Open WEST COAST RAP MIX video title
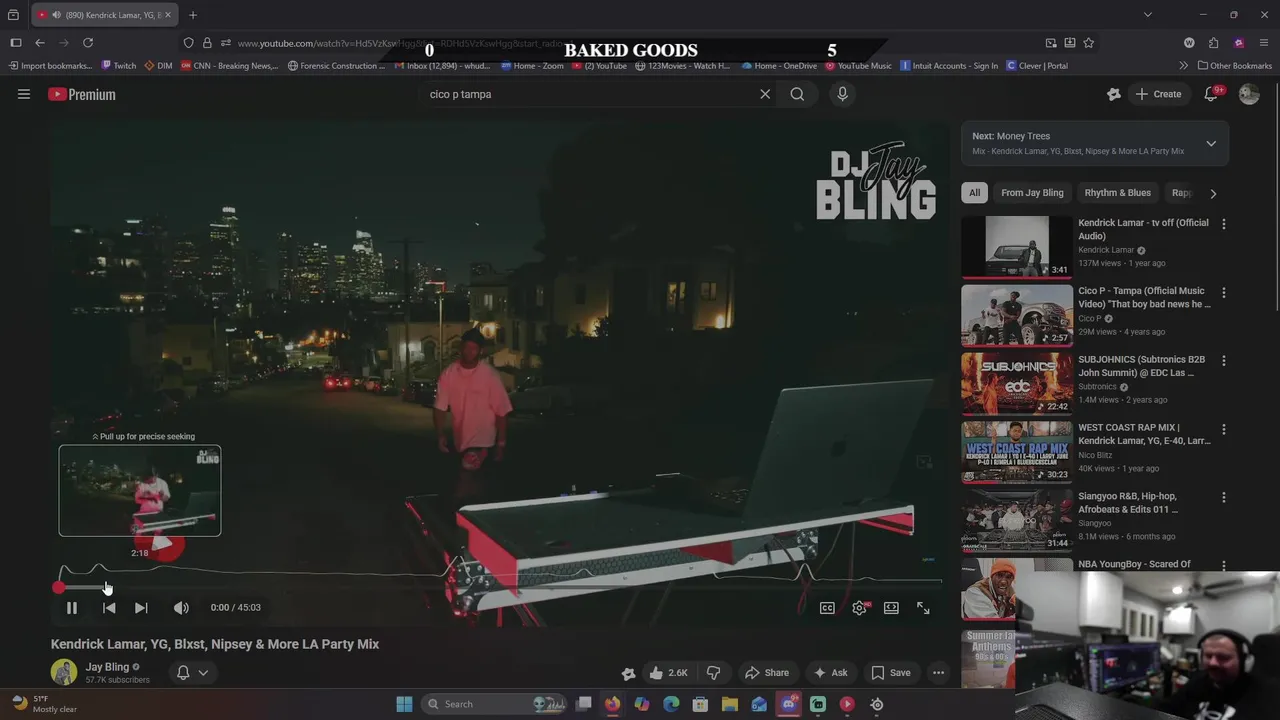Screen dimensions: 1280x720 (1144, 434)
